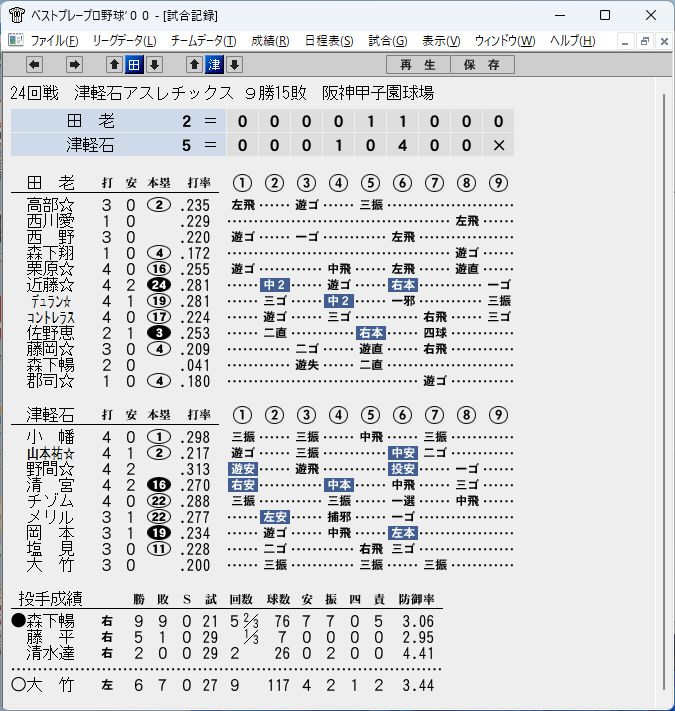Select the blue 津 team toolbar icon
The width and height of the screenshot is (675, 711).
[x=214, y=65]
